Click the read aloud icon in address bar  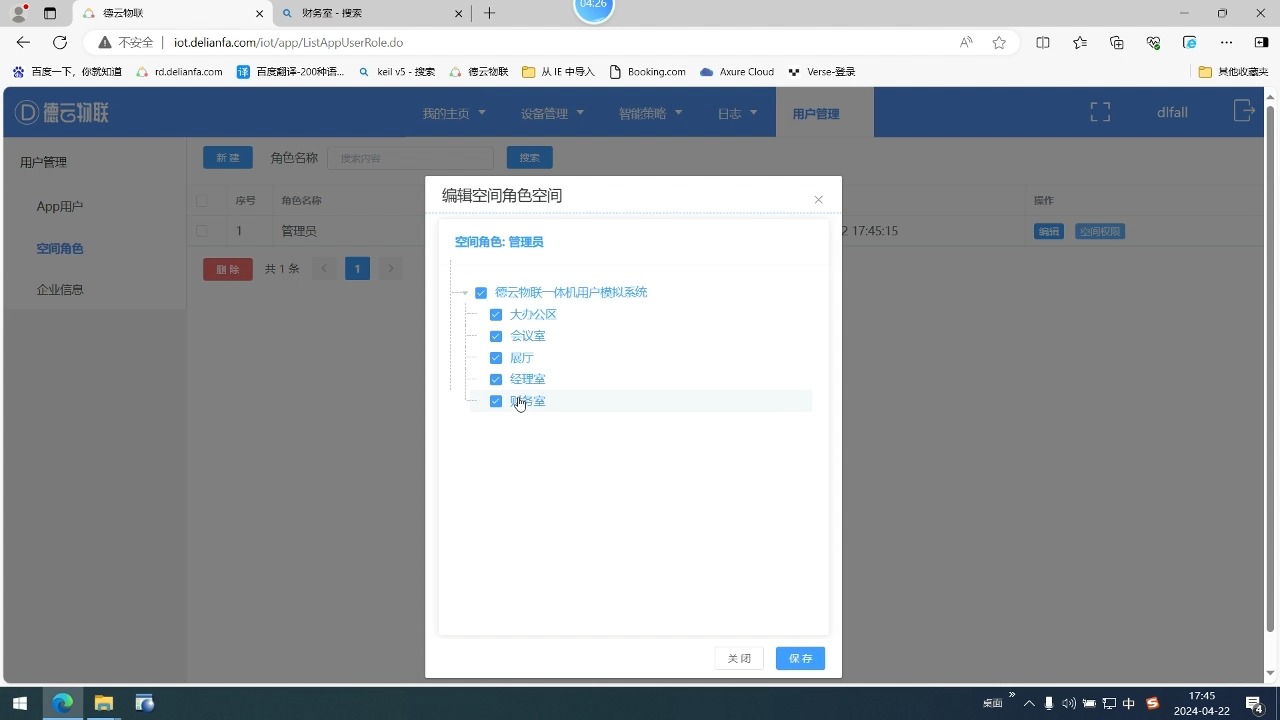coord(966,42)
